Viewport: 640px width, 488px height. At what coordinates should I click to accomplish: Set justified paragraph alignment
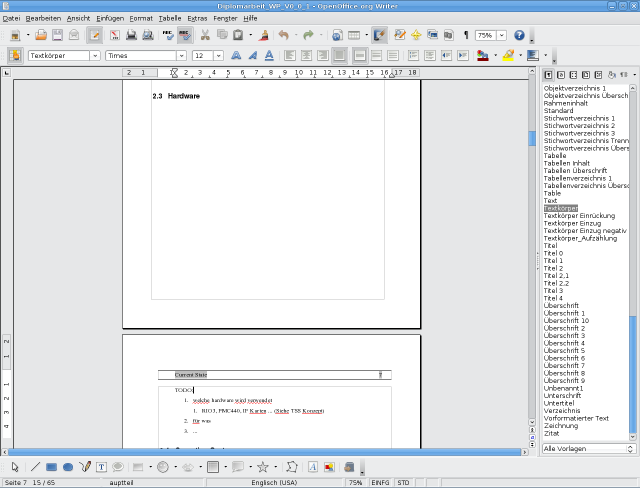[339, 55]
